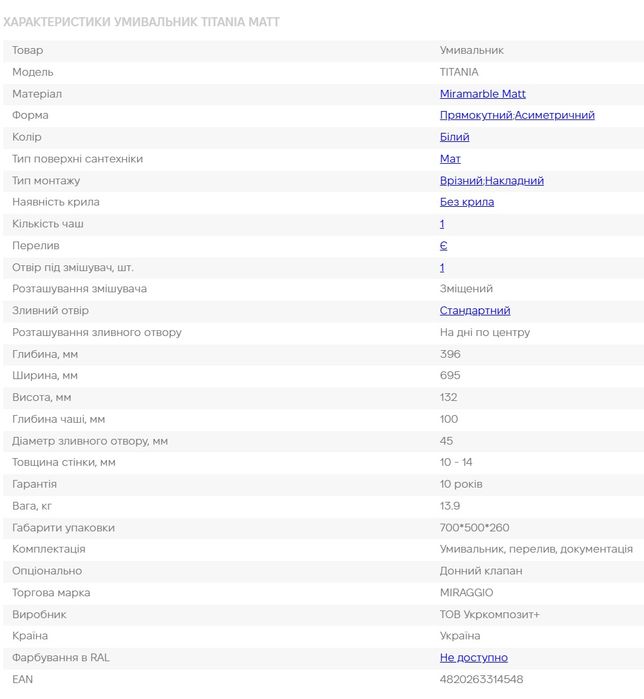Click the package dimensions 700*500*260 value
The image size is (644, 699).
[x=475, y=528]
